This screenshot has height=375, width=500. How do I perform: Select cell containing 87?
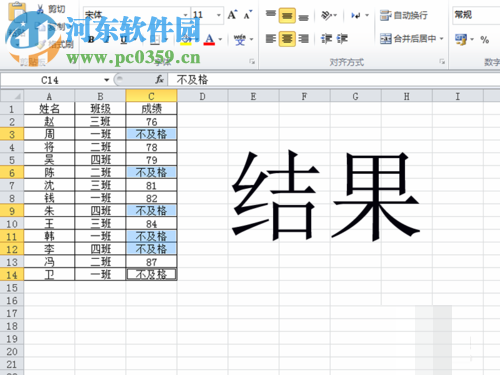point(151,262)
